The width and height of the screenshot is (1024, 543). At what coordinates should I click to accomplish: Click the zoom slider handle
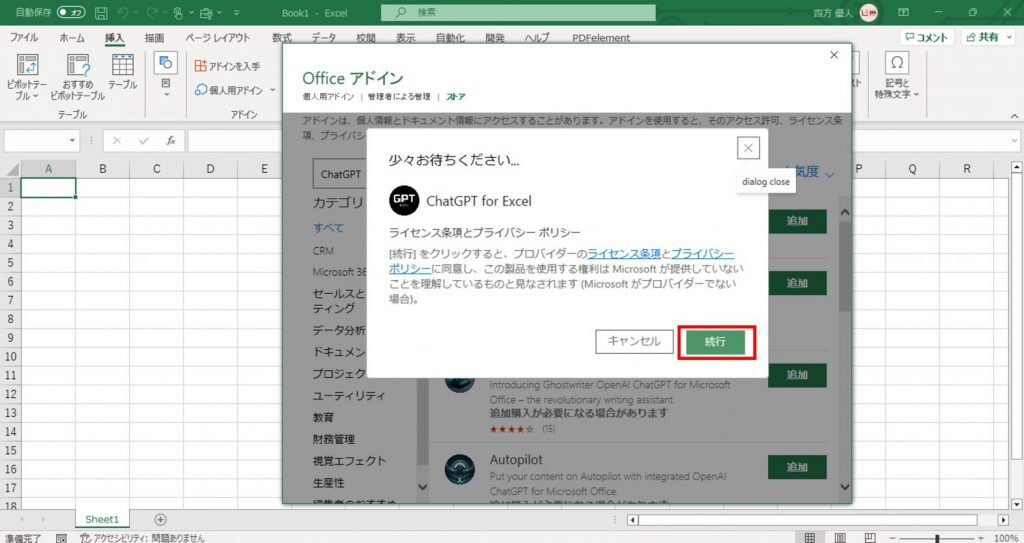pos(938,538)
